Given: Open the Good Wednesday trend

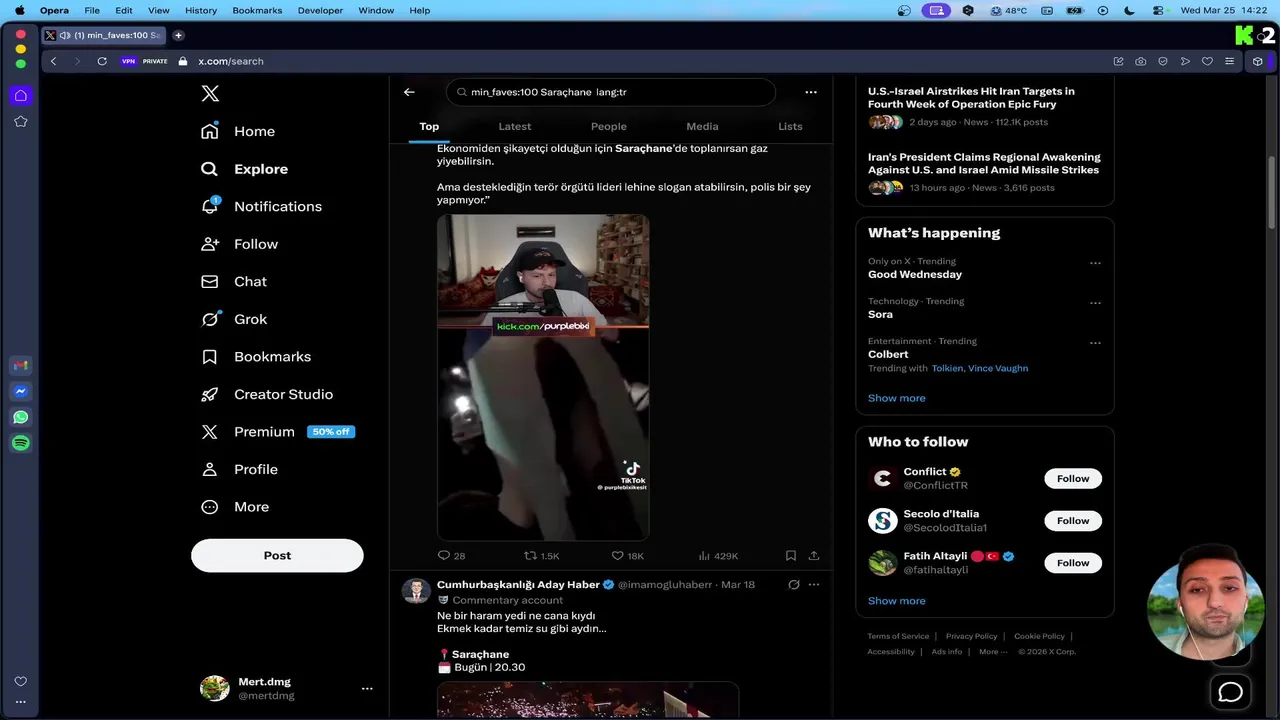Looking at the screenshot, I should coord(915,274).
